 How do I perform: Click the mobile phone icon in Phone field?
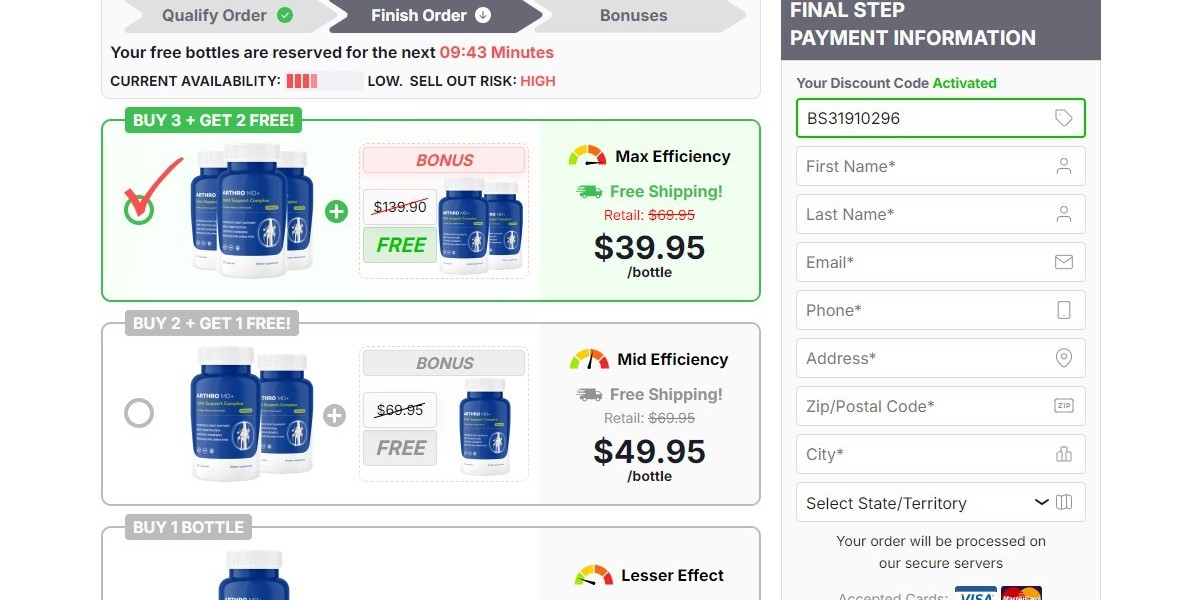pyautogui.click(x=1064, y=310)
